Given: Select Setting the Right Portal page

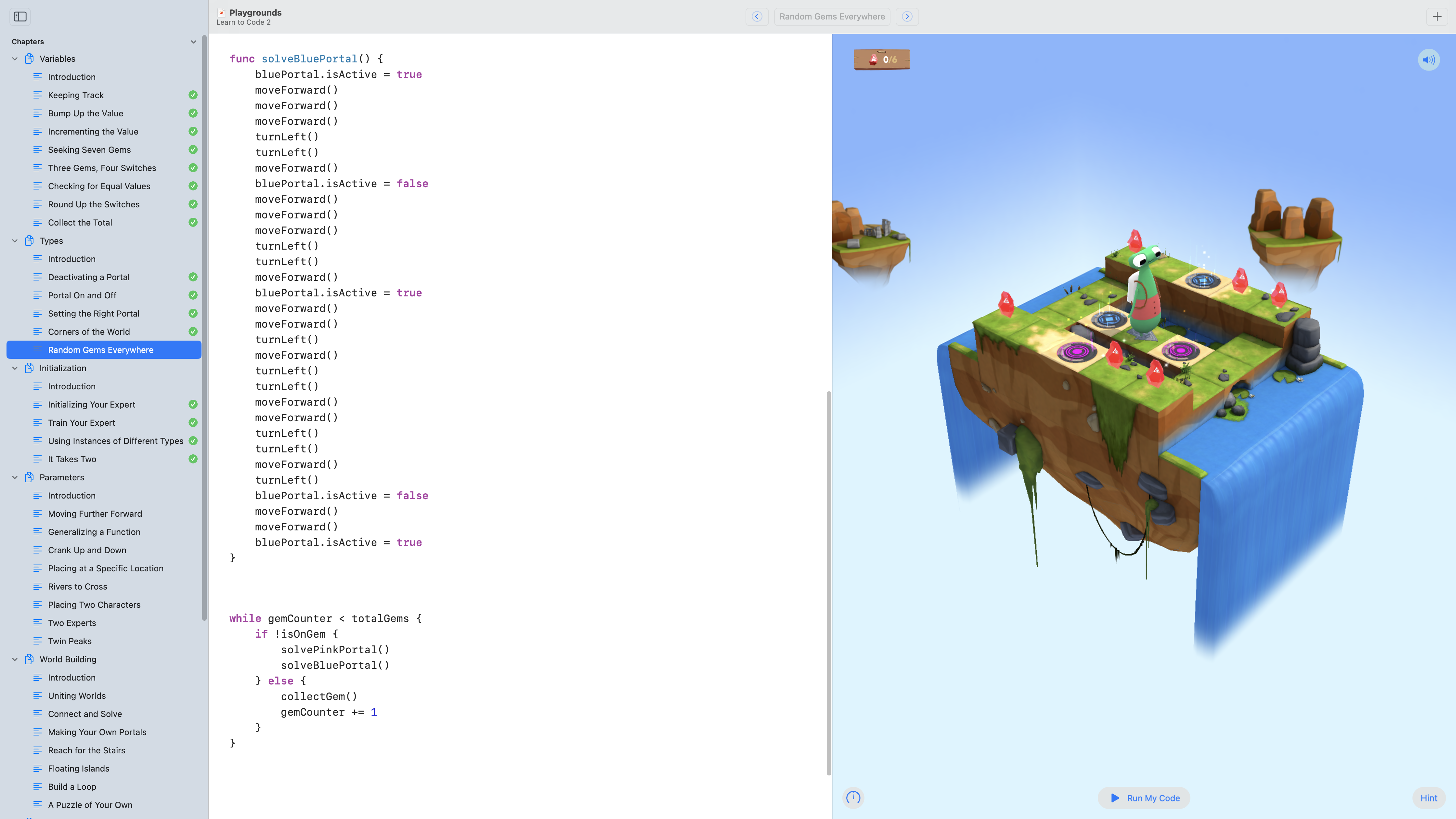Looking at the screenshot, I should 104,314.
